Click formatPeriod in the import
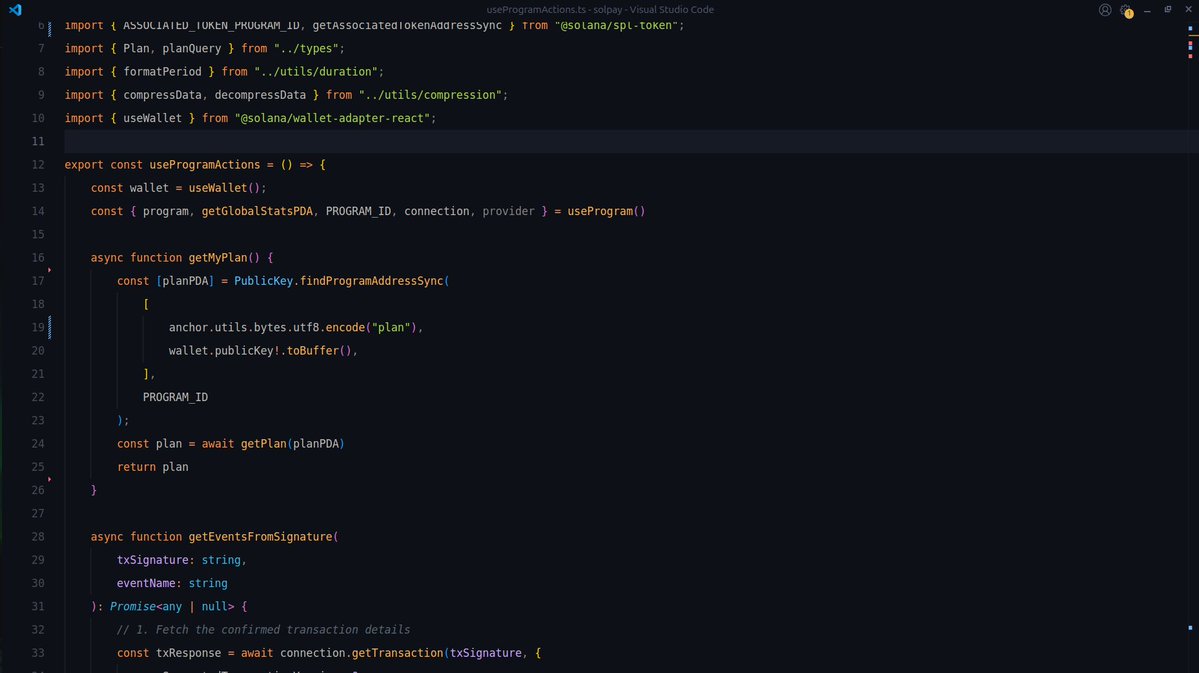 click(162, 72)
